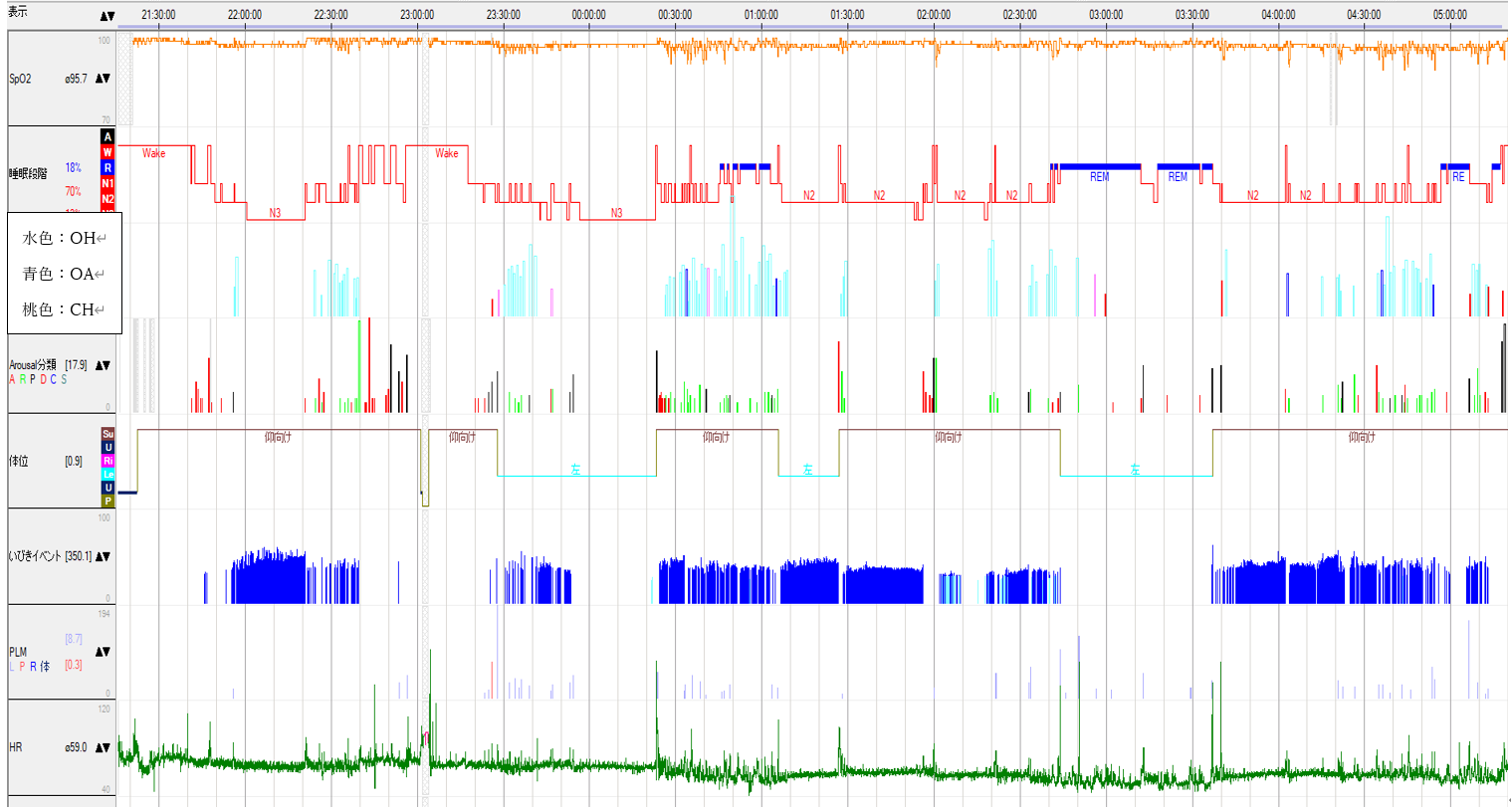
Task: Click the いびきイベント channel label
Action: coord(36,556)
